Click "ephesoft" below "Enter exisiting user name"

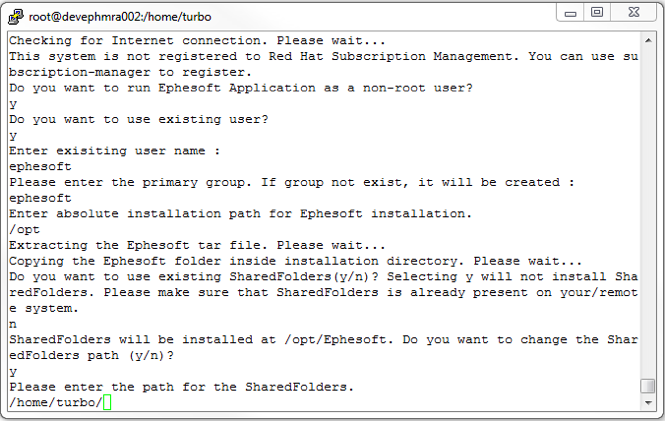[x=40, y=168]
